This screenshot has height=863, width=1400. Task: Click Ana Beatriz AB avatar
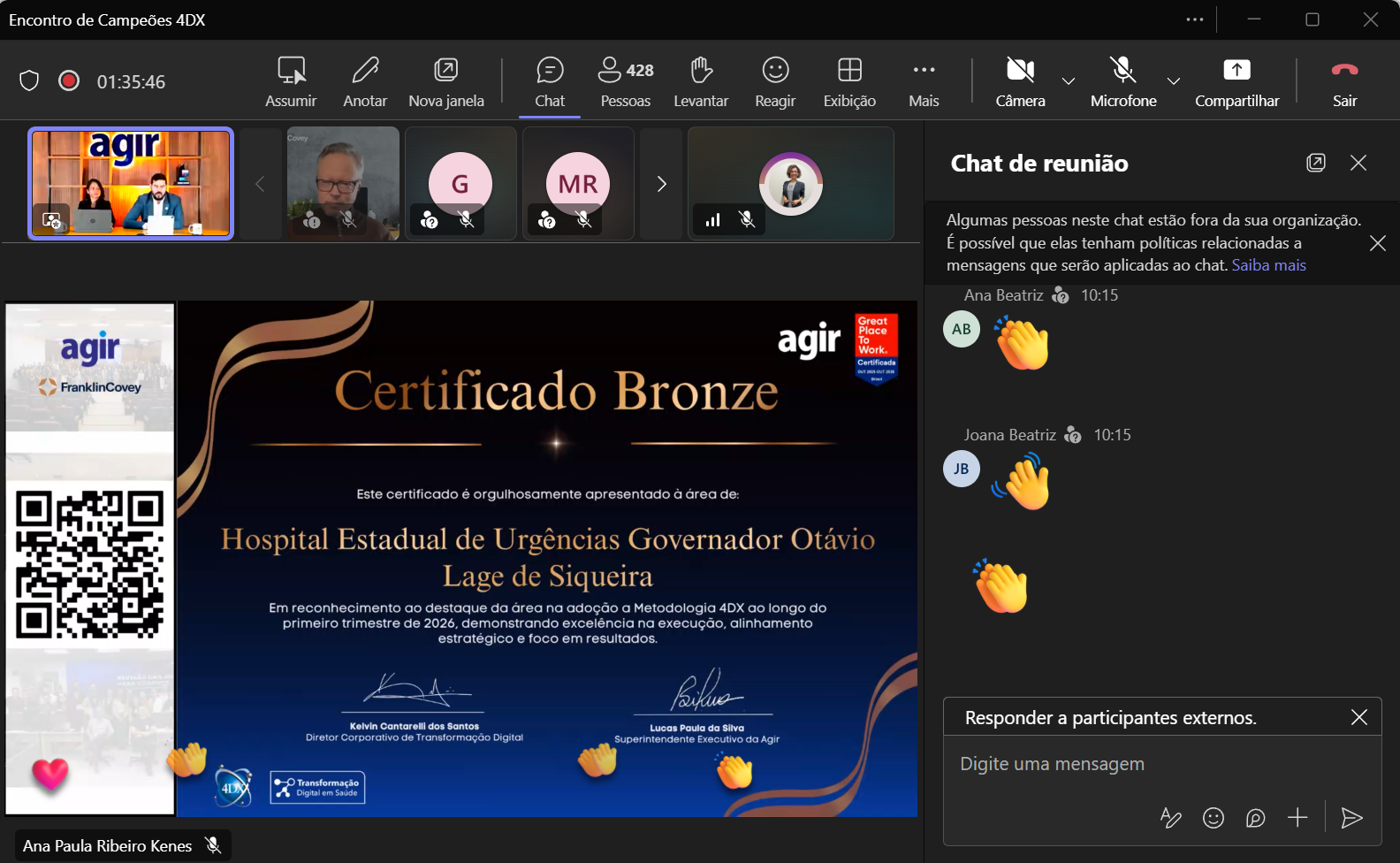click(962, 329)
